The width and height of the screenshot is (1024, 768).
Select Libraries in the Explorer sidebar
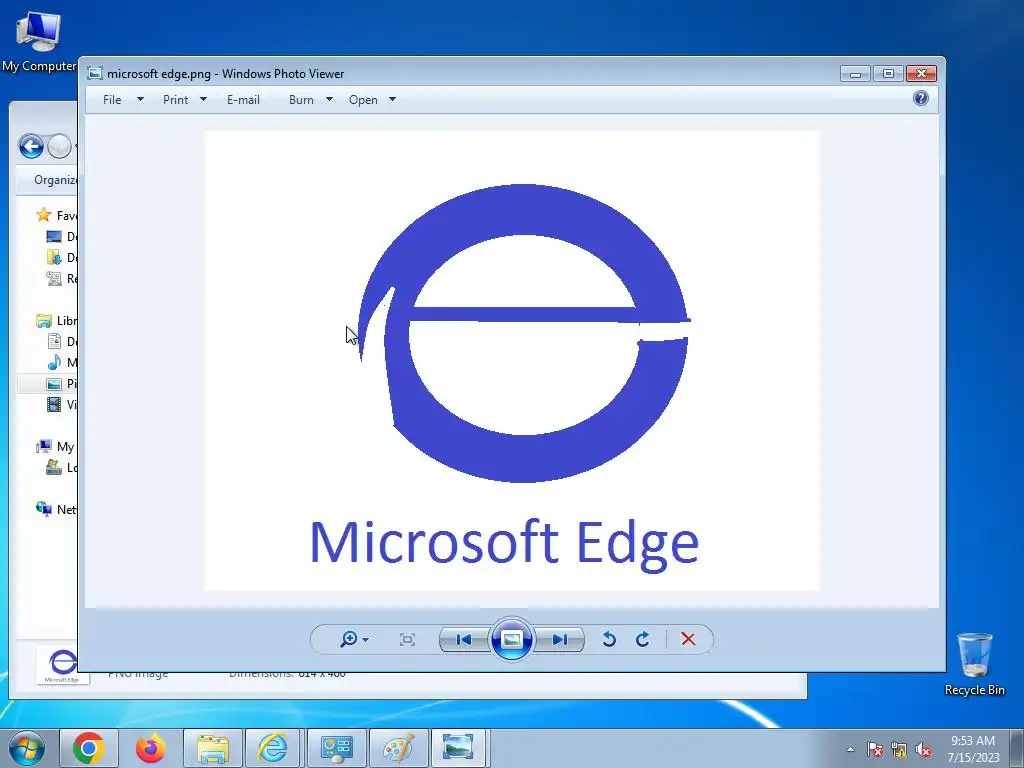pyautogui.click(x=57, y=321)
